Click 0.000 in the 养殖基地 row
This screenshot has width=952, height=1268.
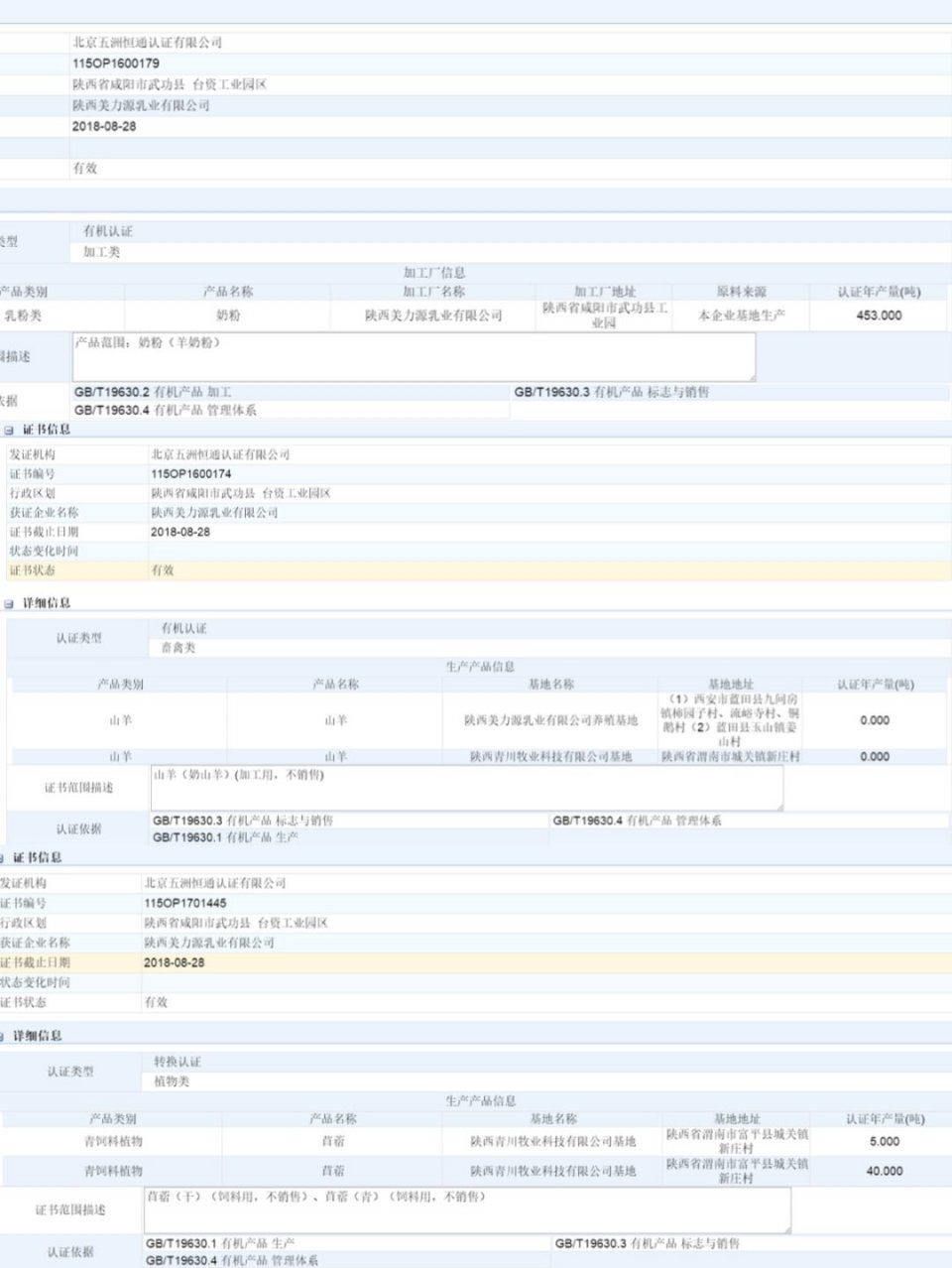coord(875,721)
